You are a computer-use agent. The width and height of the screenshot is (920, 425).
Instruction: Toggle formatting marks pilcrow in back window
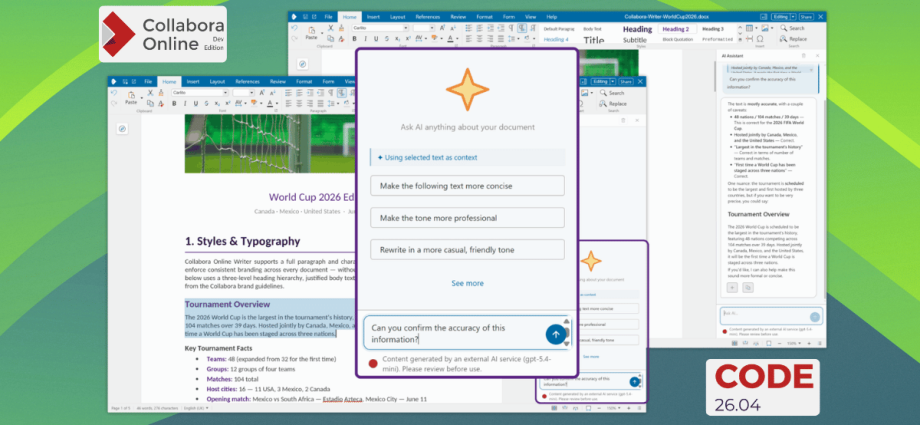point(511,28)
